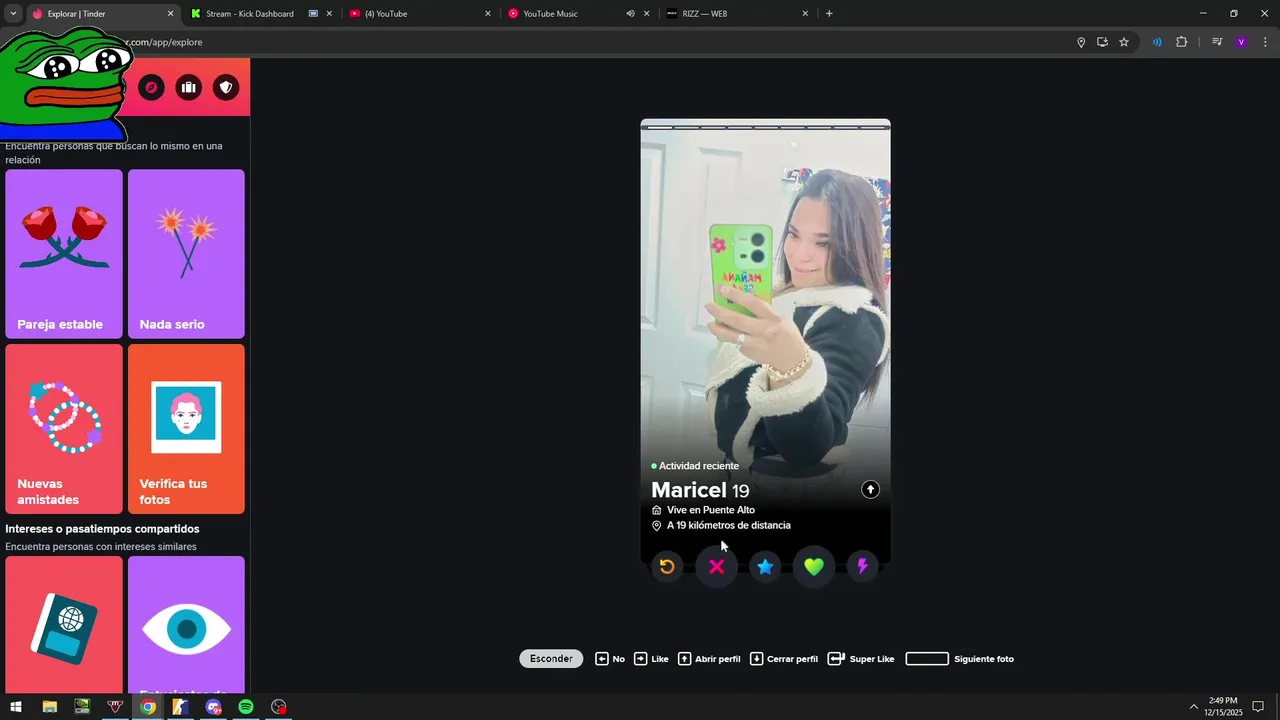Activate Boost with the purple lightning bolt

pos(863,567)
